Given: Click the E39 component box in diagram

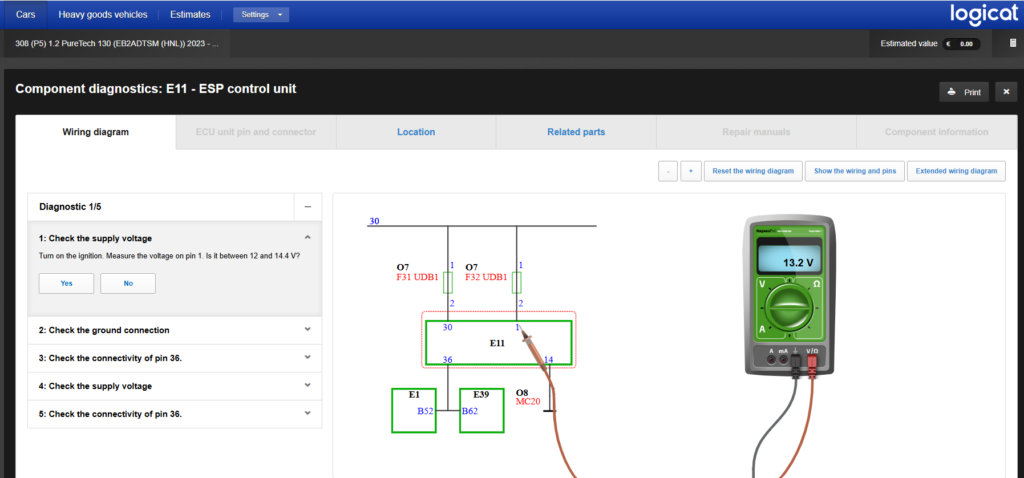Looking at the screenshot, I should (x=481, y=410).
